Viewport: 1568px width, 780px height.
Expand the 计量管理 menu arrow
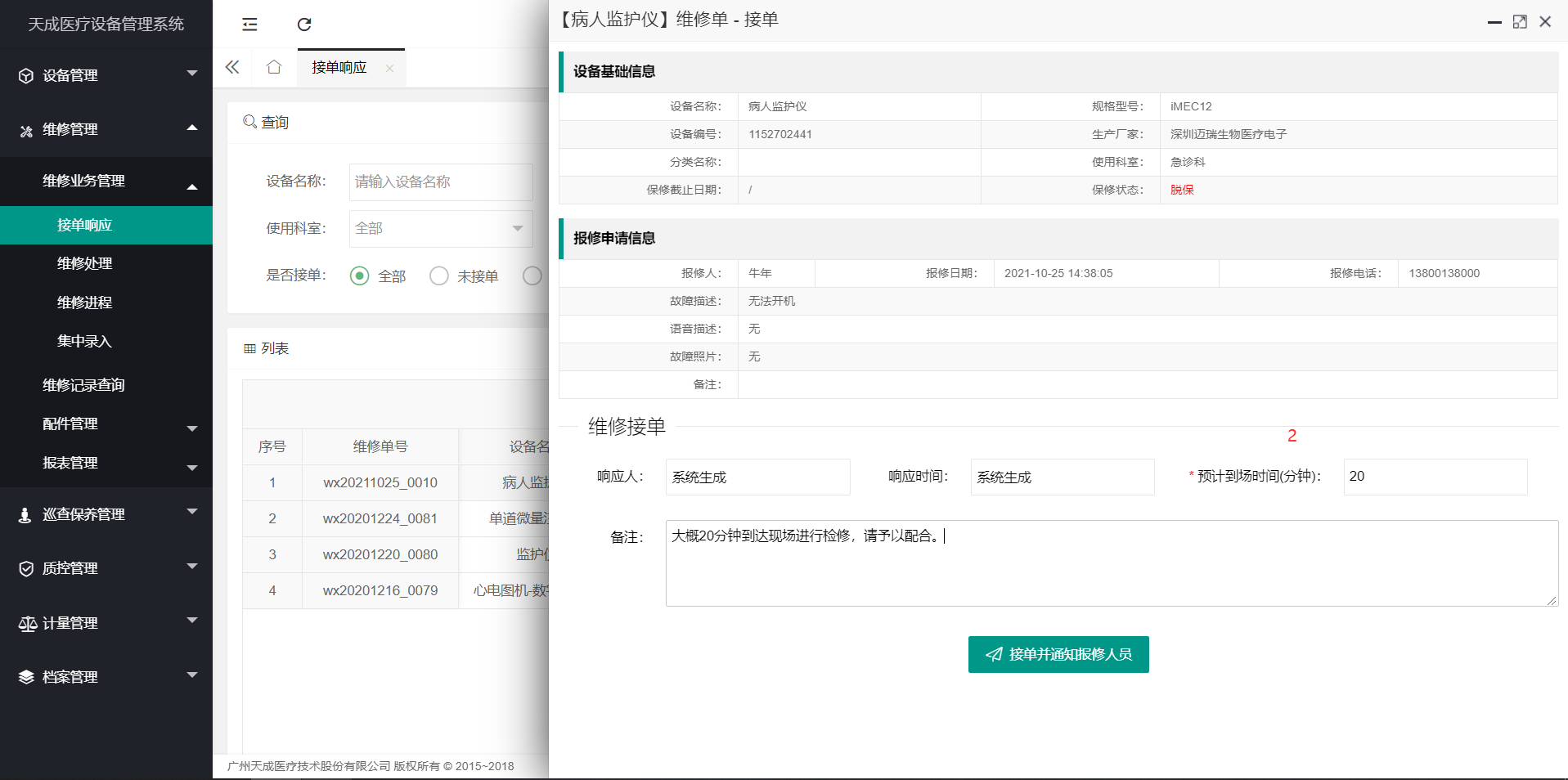(192, 621)
